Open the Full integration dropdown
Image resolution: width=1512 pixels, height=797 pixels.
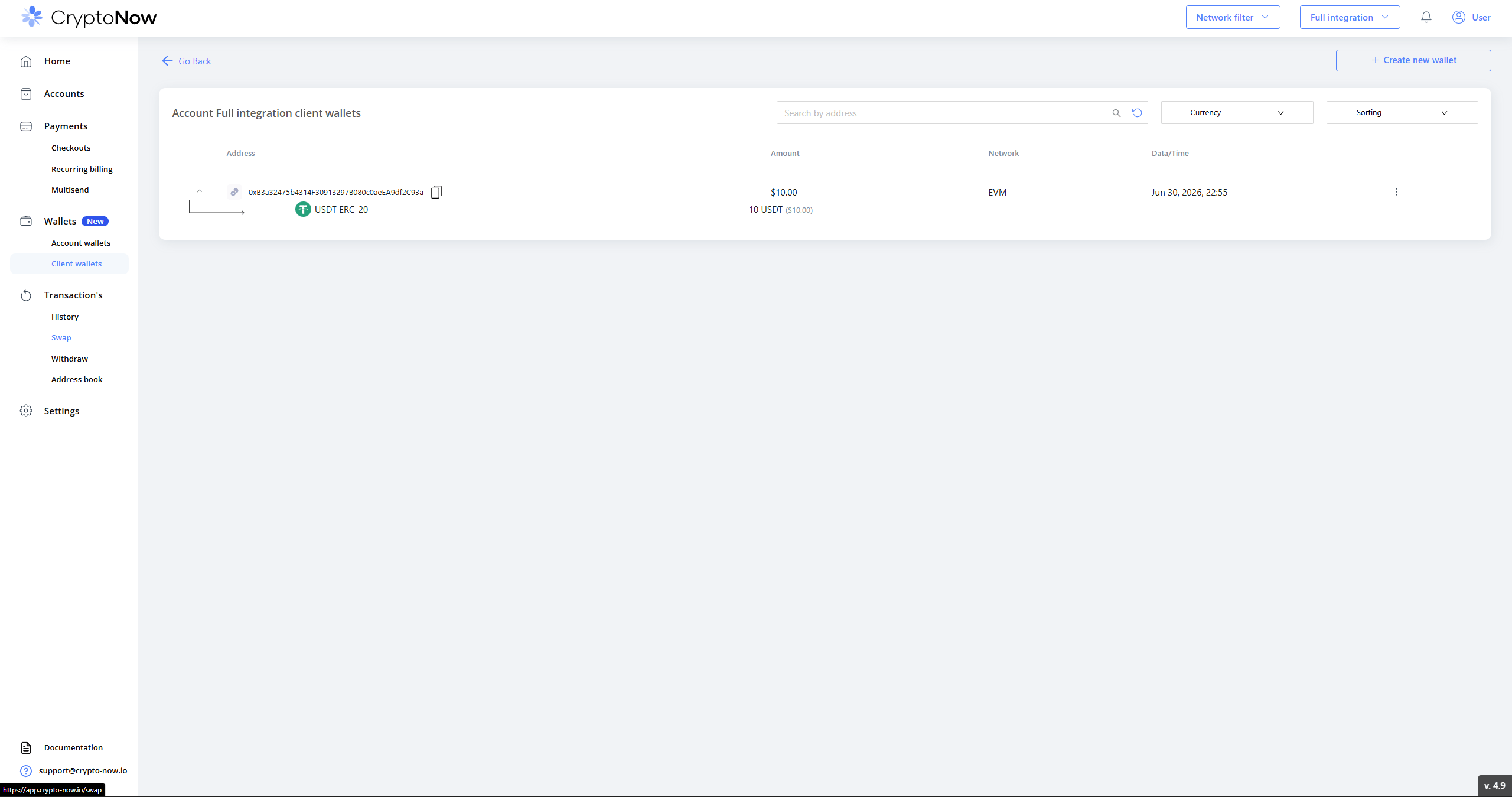pyautogui.click(x=1350, y=17)
